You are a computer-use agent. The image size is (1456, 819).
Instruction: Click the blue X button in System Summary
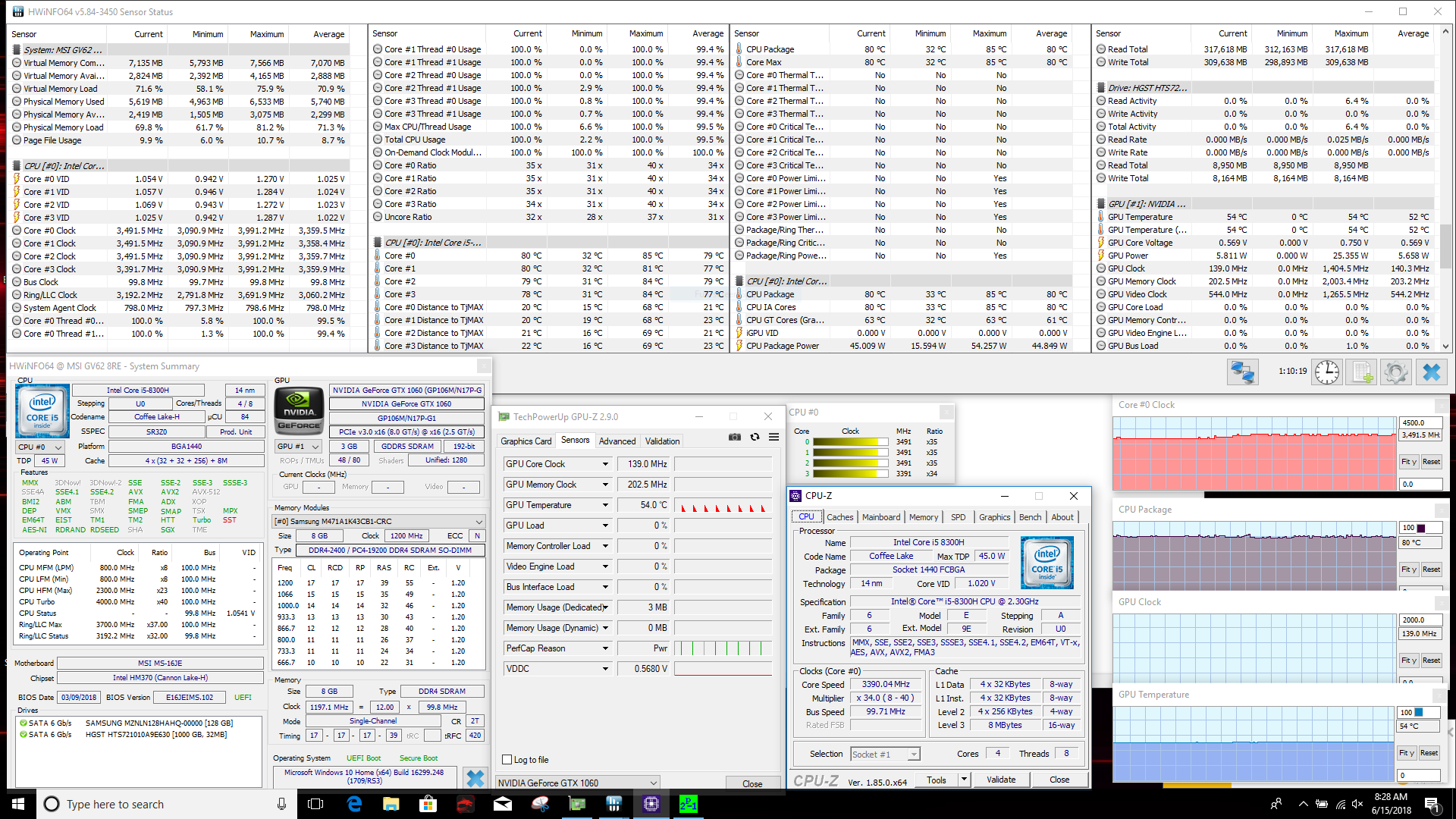(475, 779)
